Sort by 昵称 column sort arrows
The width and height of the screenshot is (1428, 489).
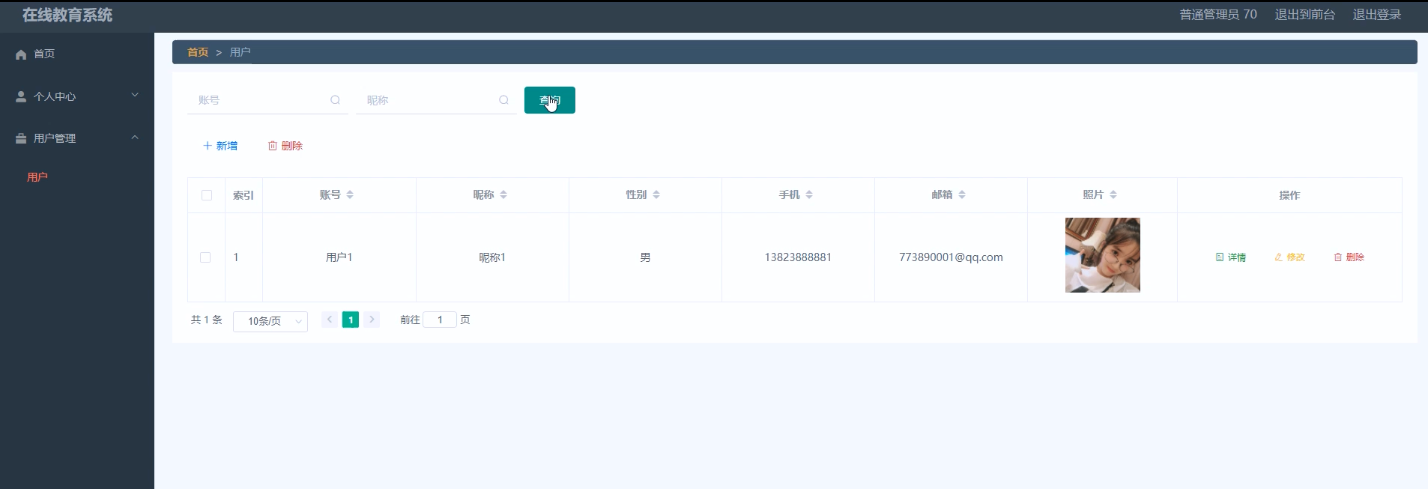(504, 195)
